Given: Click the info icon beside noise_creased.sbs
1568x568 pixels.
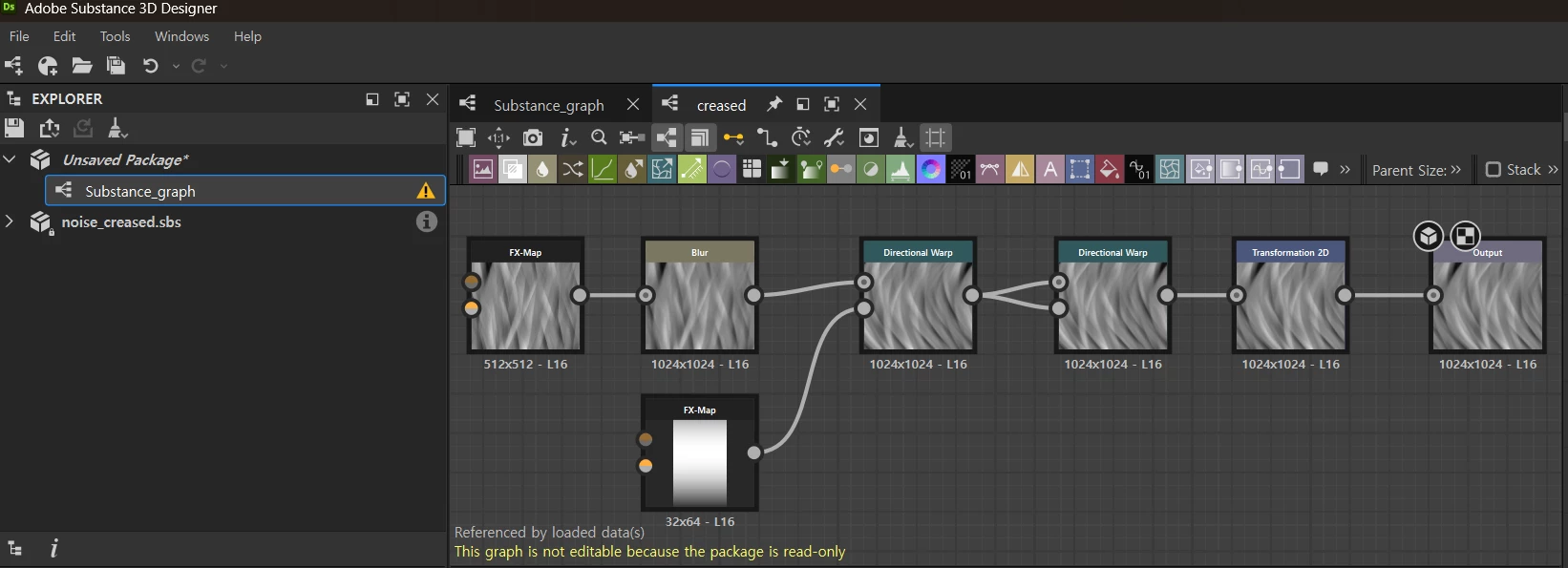Looking at the screenshot, I should coord(427,221).
